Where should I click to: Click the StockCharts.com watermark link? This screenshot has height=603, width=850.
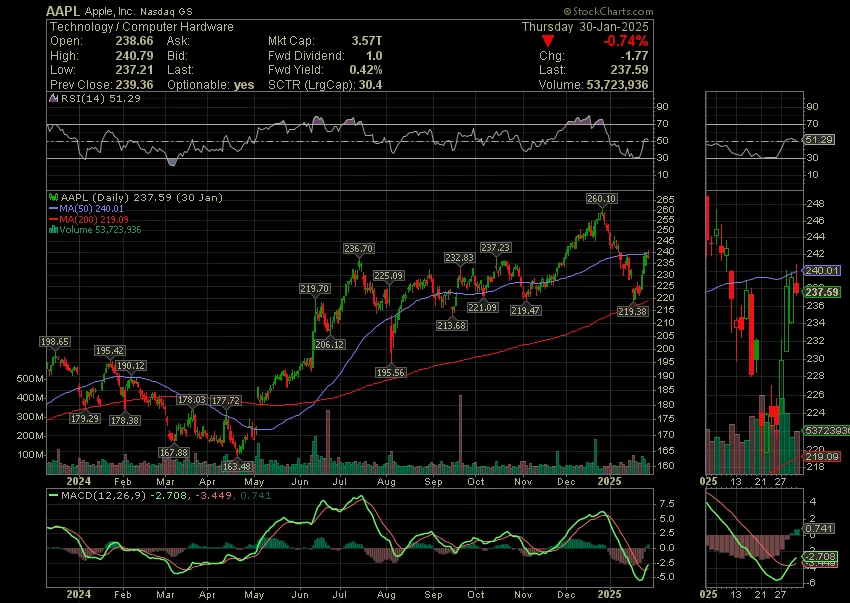608,11
